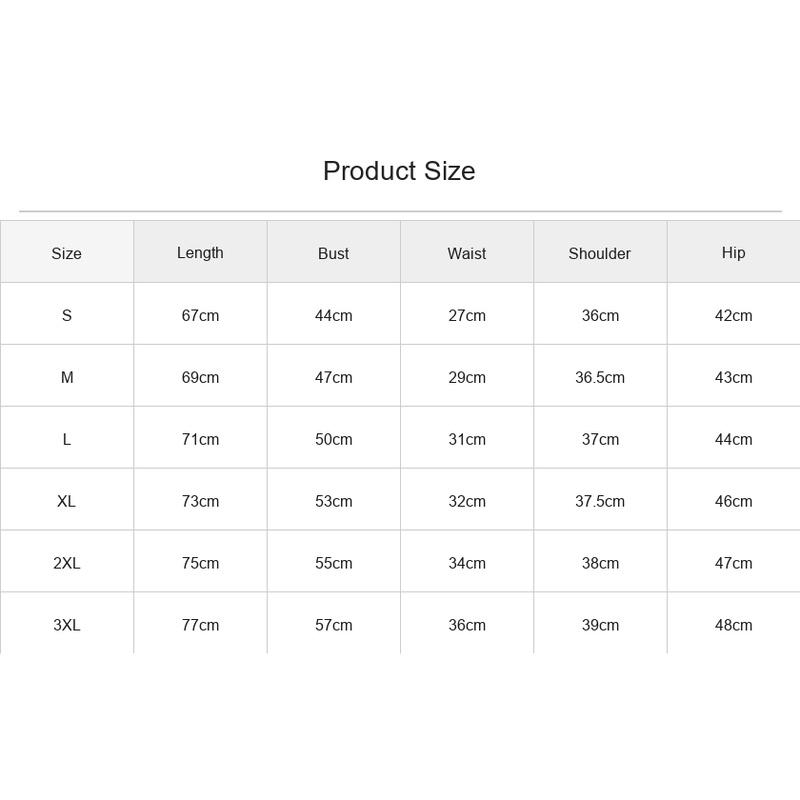This screenshot has height=800, width=800.
Task: Click the 31cm waist cell
Action: coord(466,439)
